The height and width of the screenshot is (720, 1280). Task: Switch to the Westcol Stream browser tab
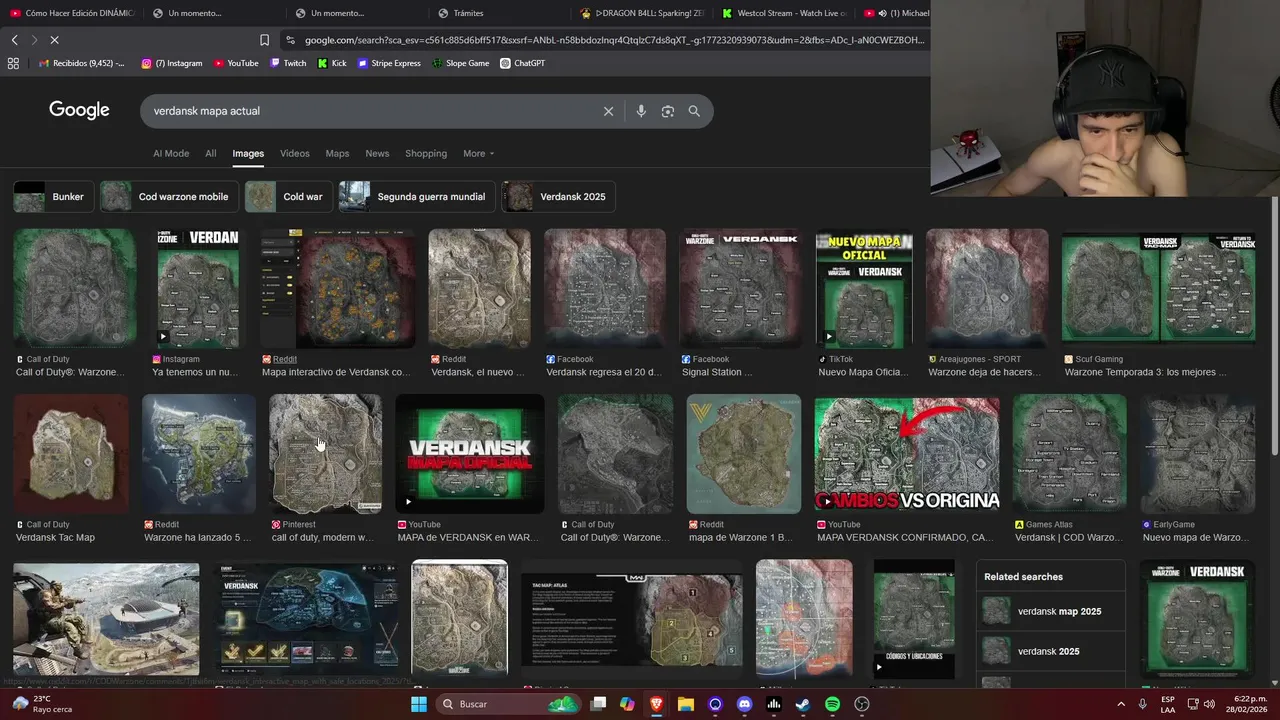(785, 13)
